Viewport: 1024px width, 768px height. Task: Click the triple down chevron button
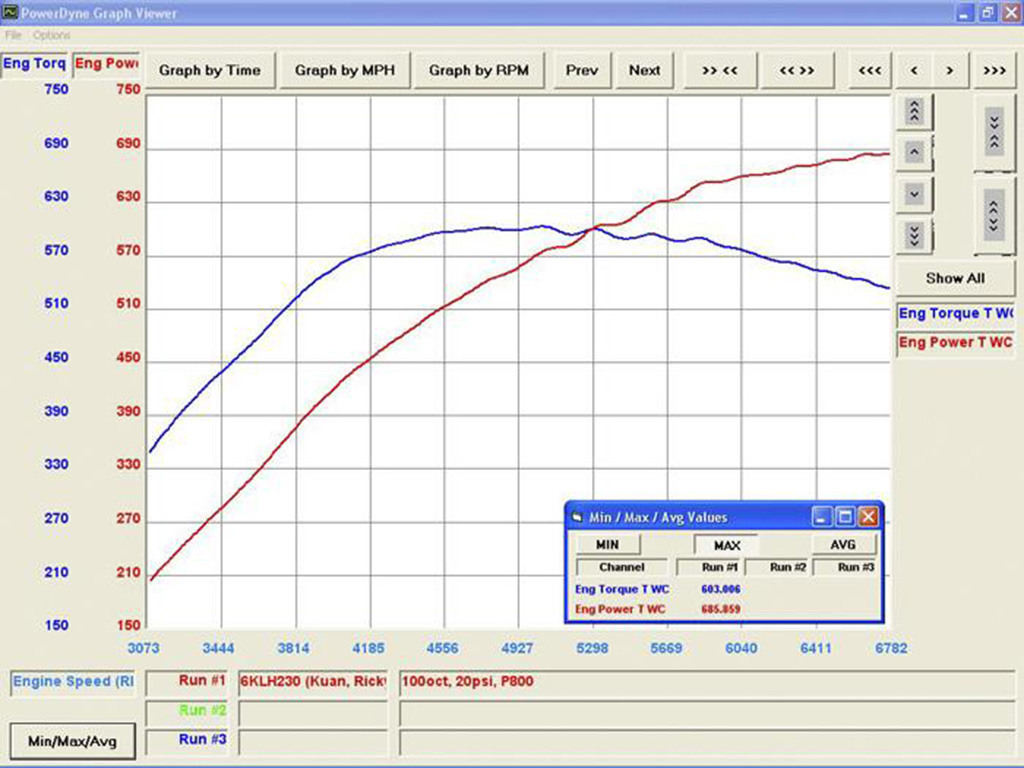click(914, 235)
